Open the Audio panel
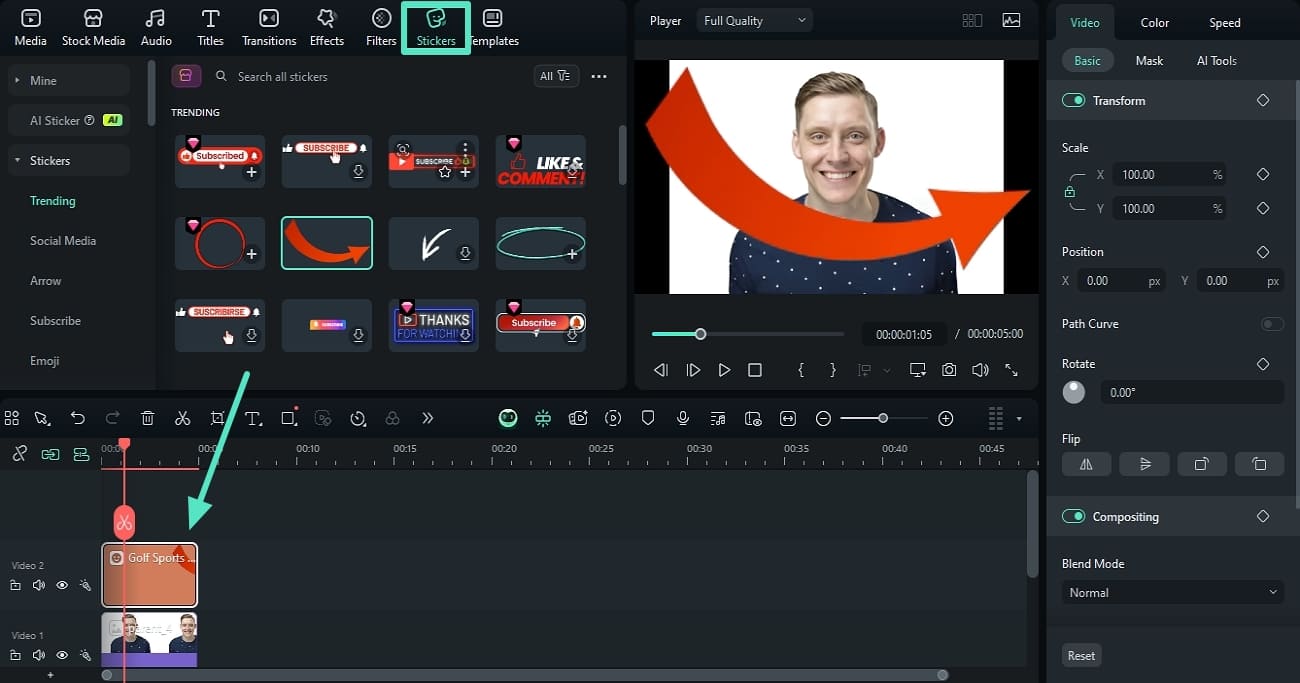 tap(156, 27)
